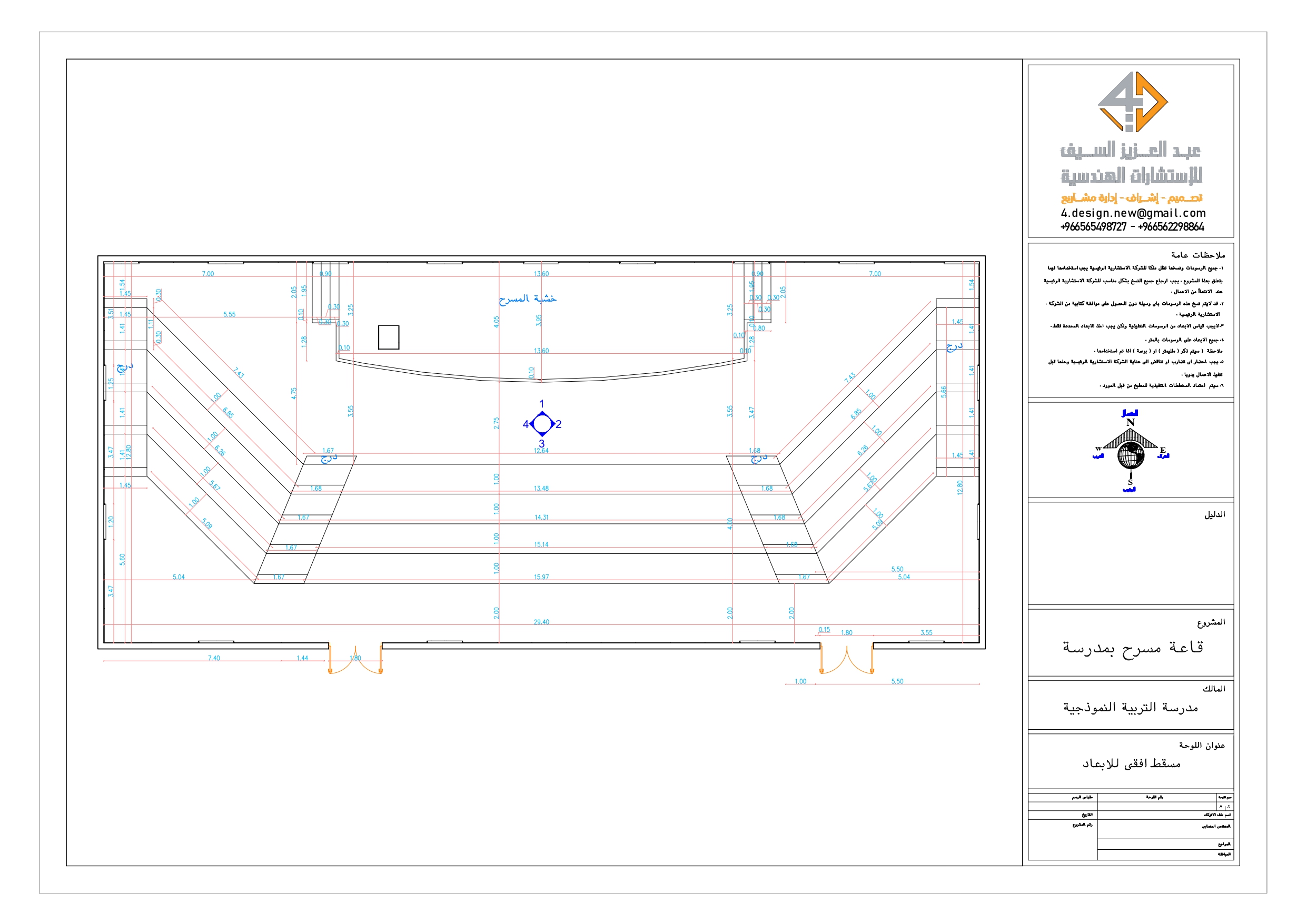Click the 15.97 row dimension

coord(541,577)
